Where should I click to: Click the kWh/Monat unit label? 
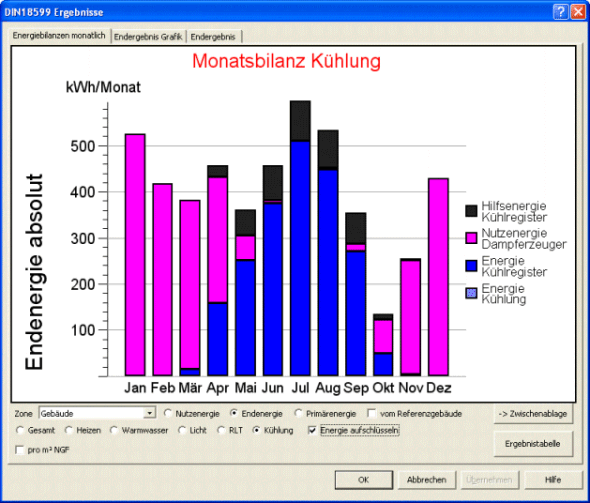pyautogui.click(x=103, y=87)
